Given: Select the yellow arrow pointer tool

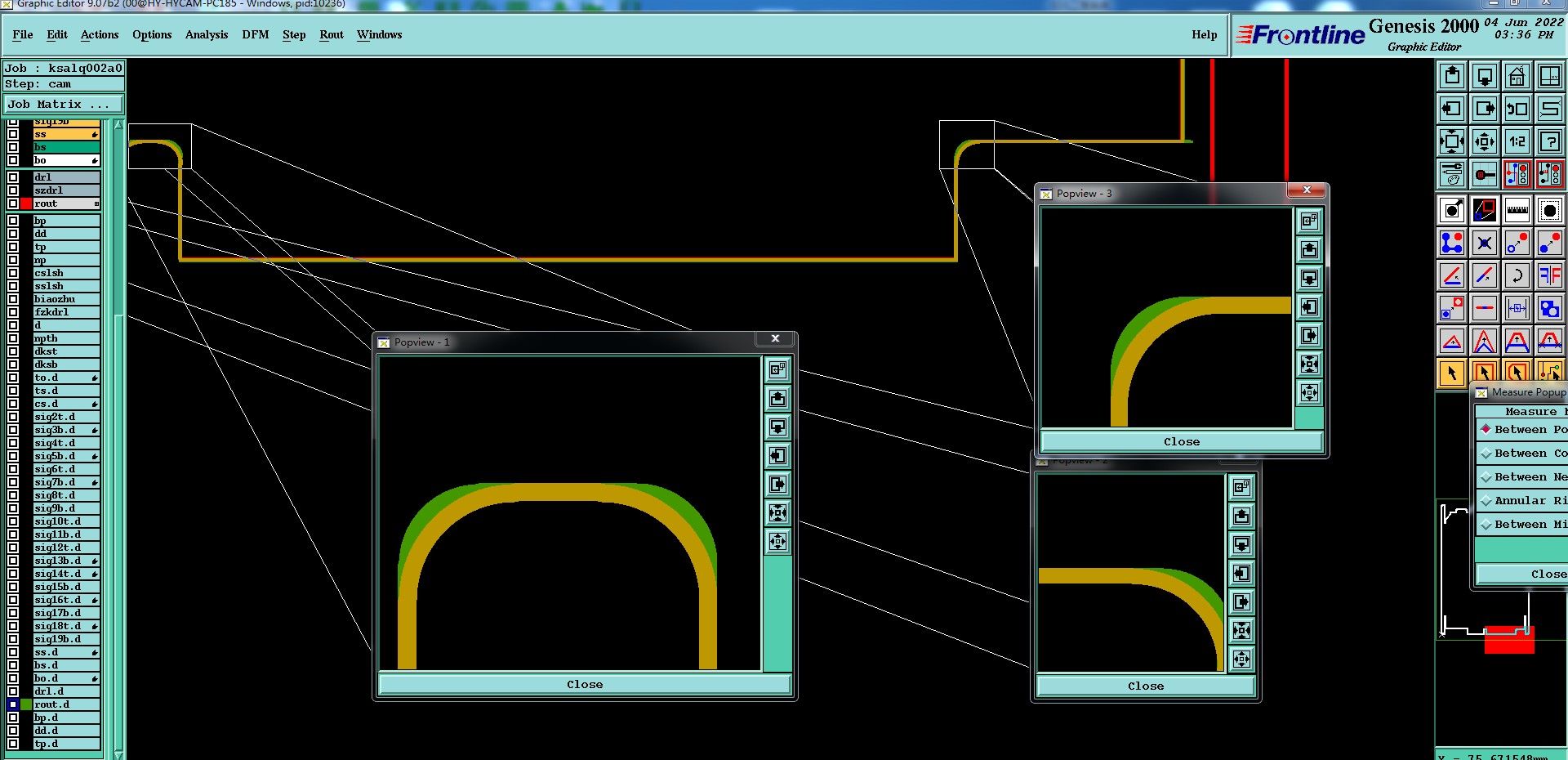Looking at the screenshot, I should pyautogui.click(x=1452, y=373).
